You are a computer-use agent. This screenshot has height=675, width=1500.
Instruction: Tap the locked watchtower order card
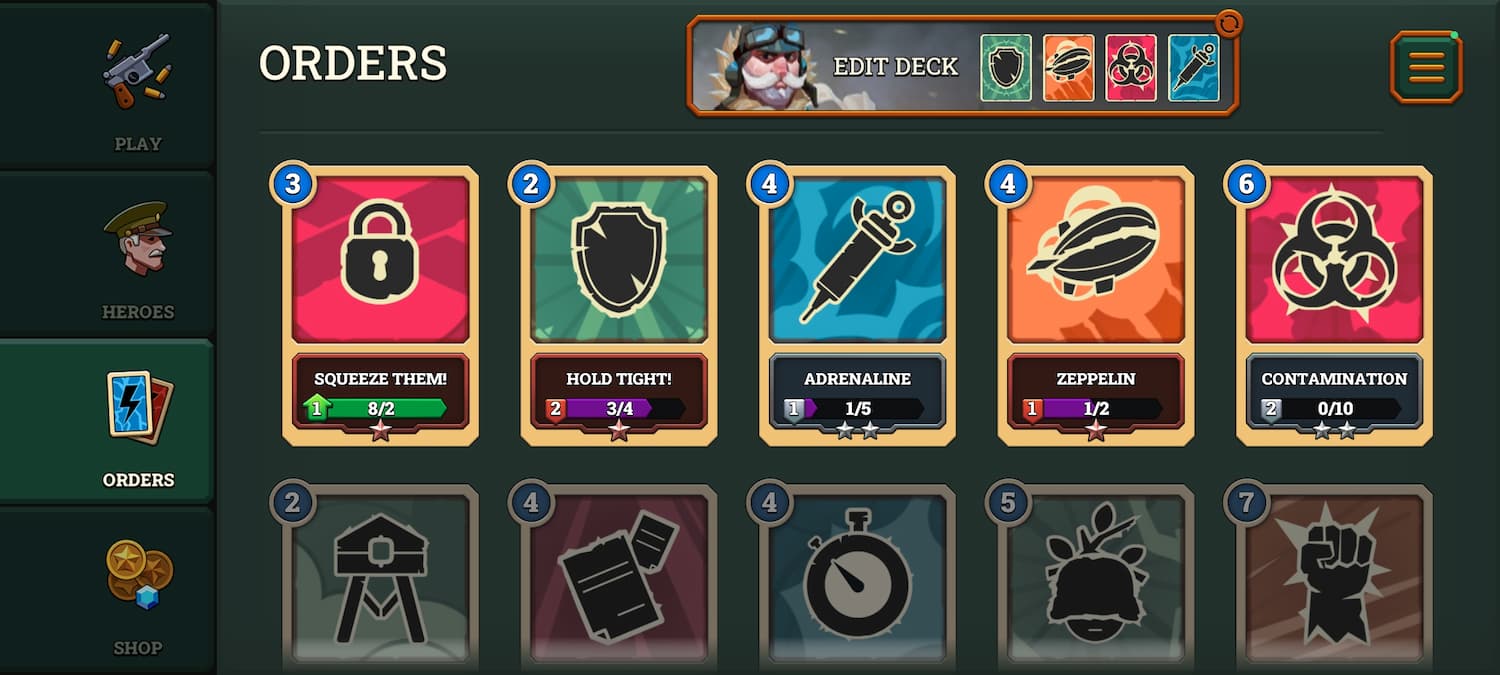pos(380,580)
